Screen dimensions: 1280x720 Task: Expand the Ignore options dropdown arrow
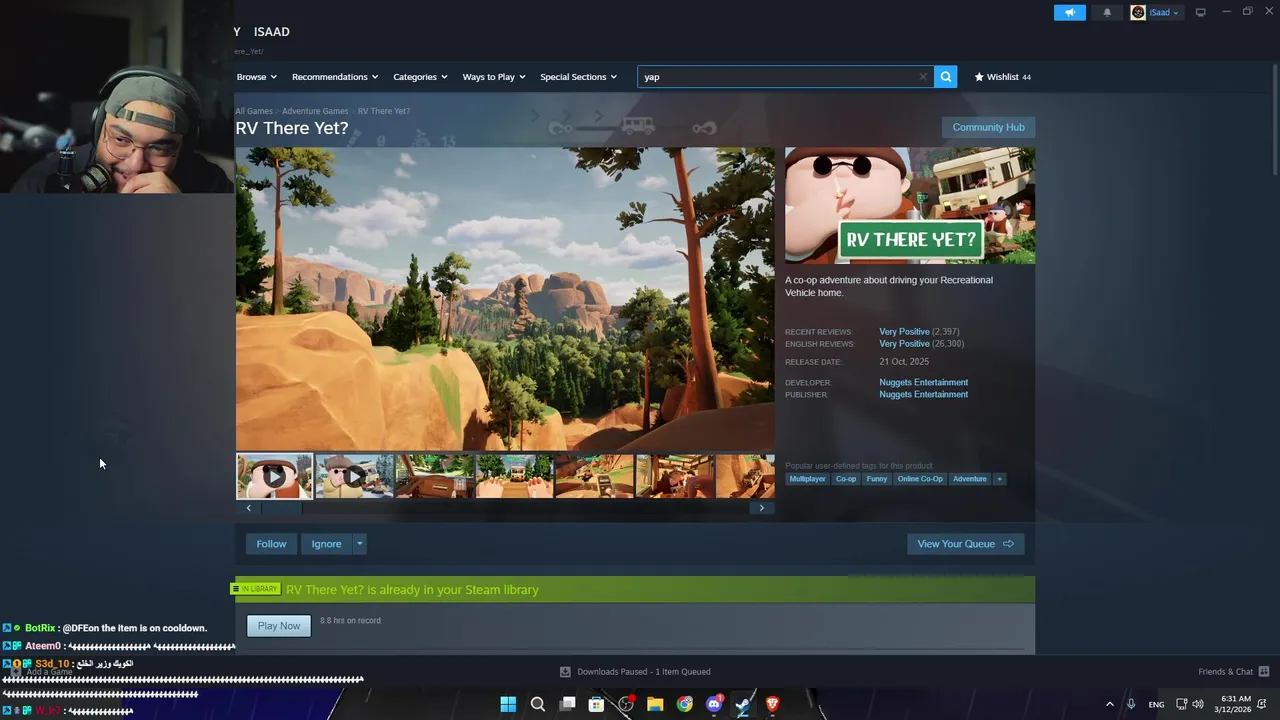[x=360, y=544]
